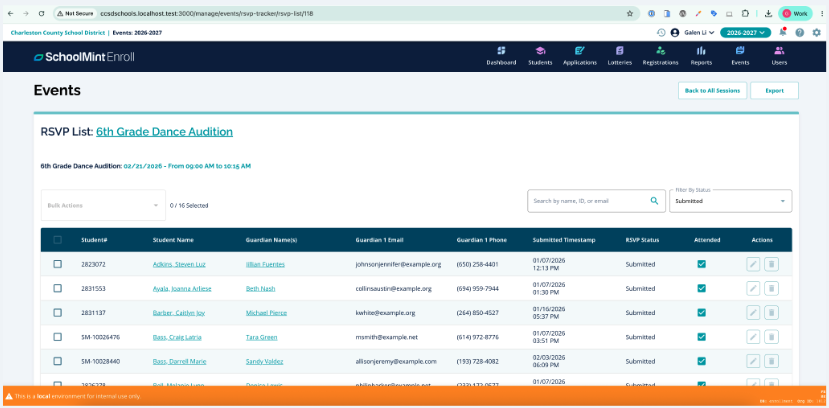Open Registrations from the navigation bar
829x408 pixels.
pos(660,56)
